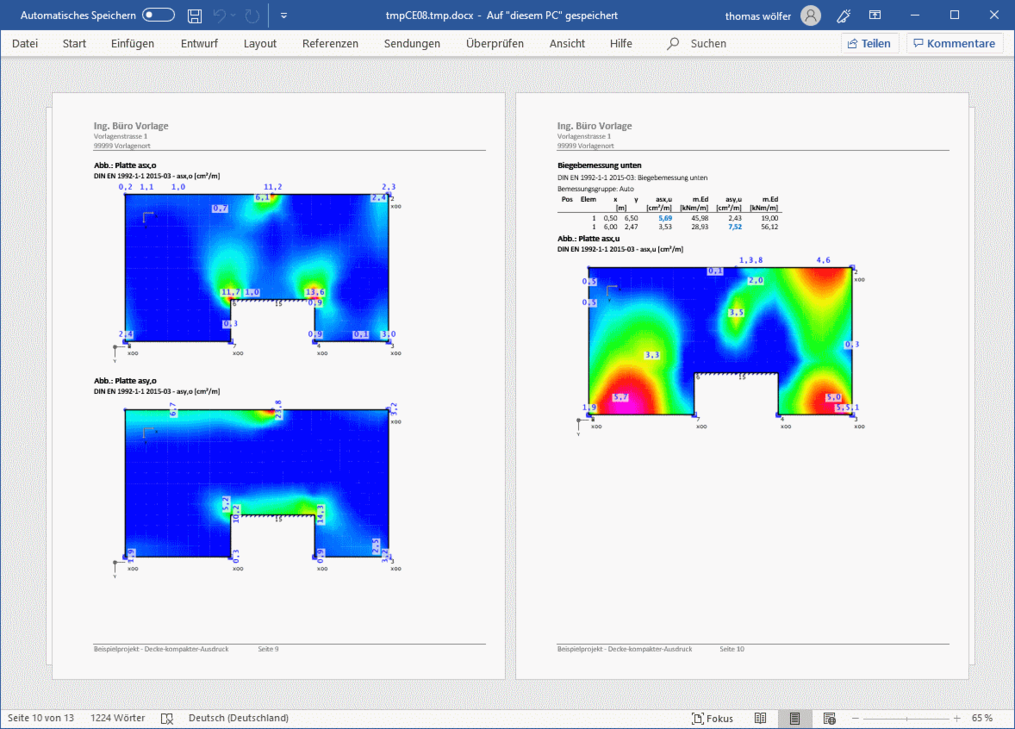Click the Suchen search field
Viewport: 1015px width, 729px height.
[708, 44]
